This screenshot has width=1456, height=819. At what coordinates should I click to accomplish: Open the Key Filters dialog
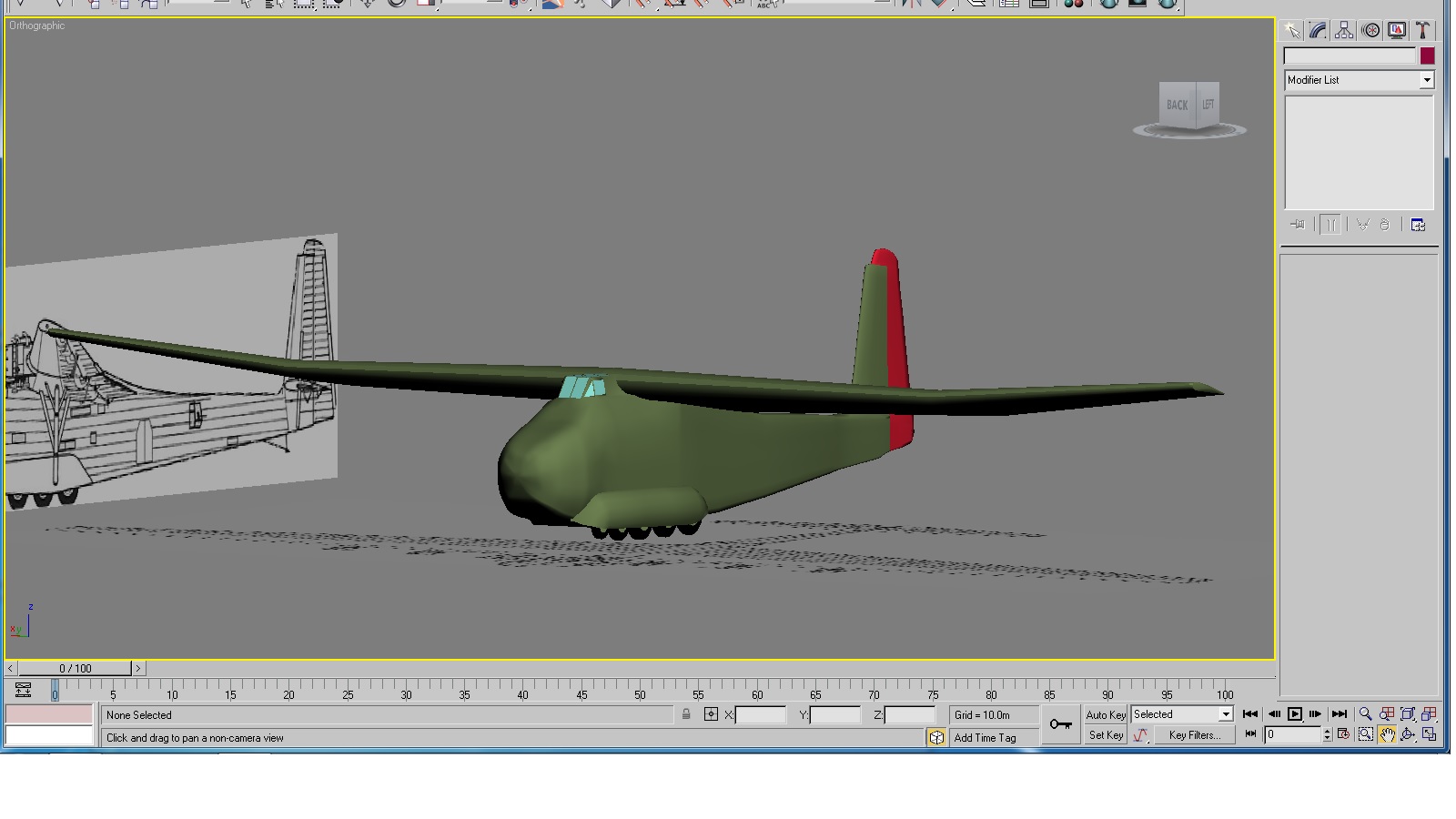click(x=1194, y=735)
